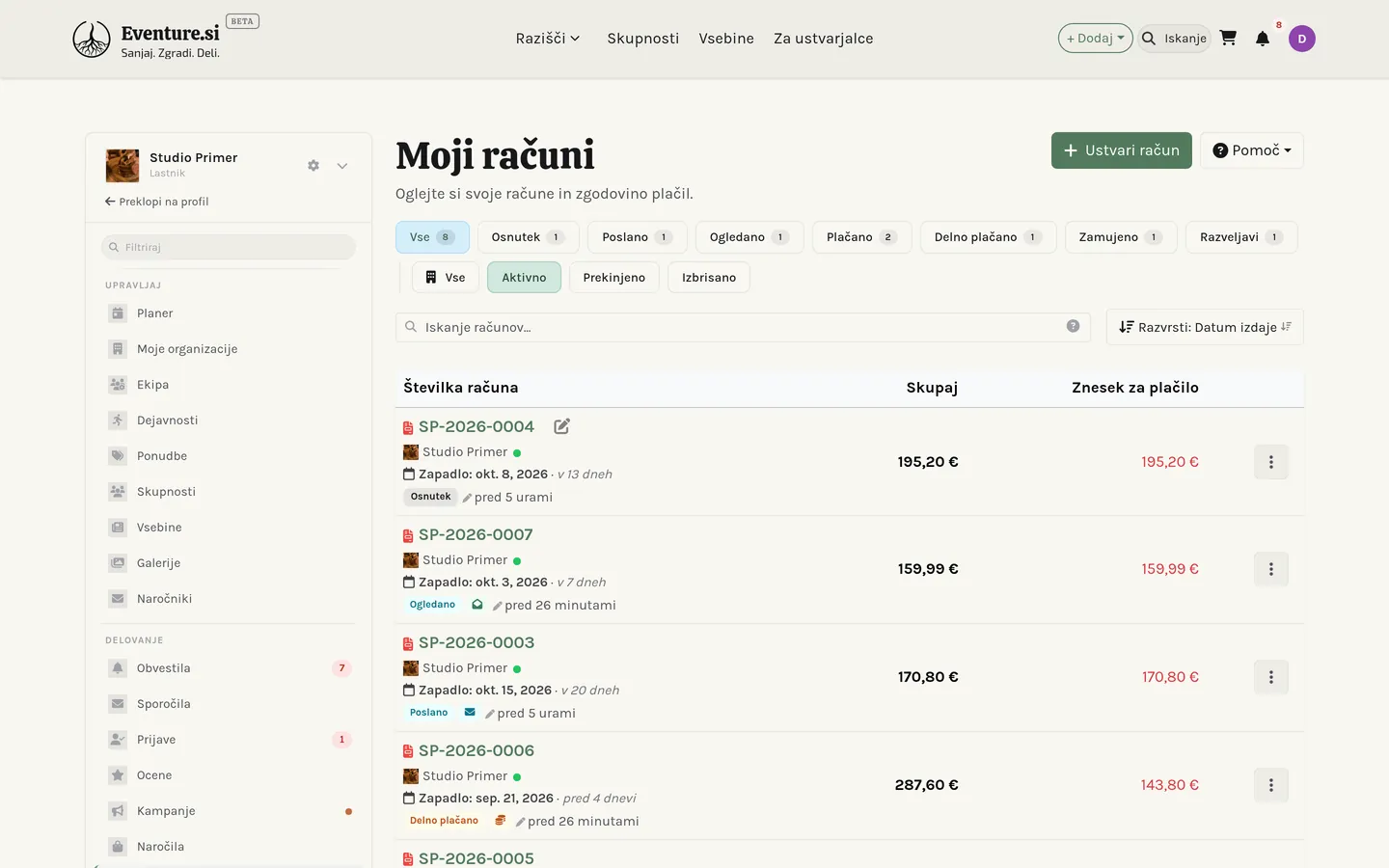Screen dimensions: 1389x868
Task: Click the Številka računa column header
Action: point(461,388)
